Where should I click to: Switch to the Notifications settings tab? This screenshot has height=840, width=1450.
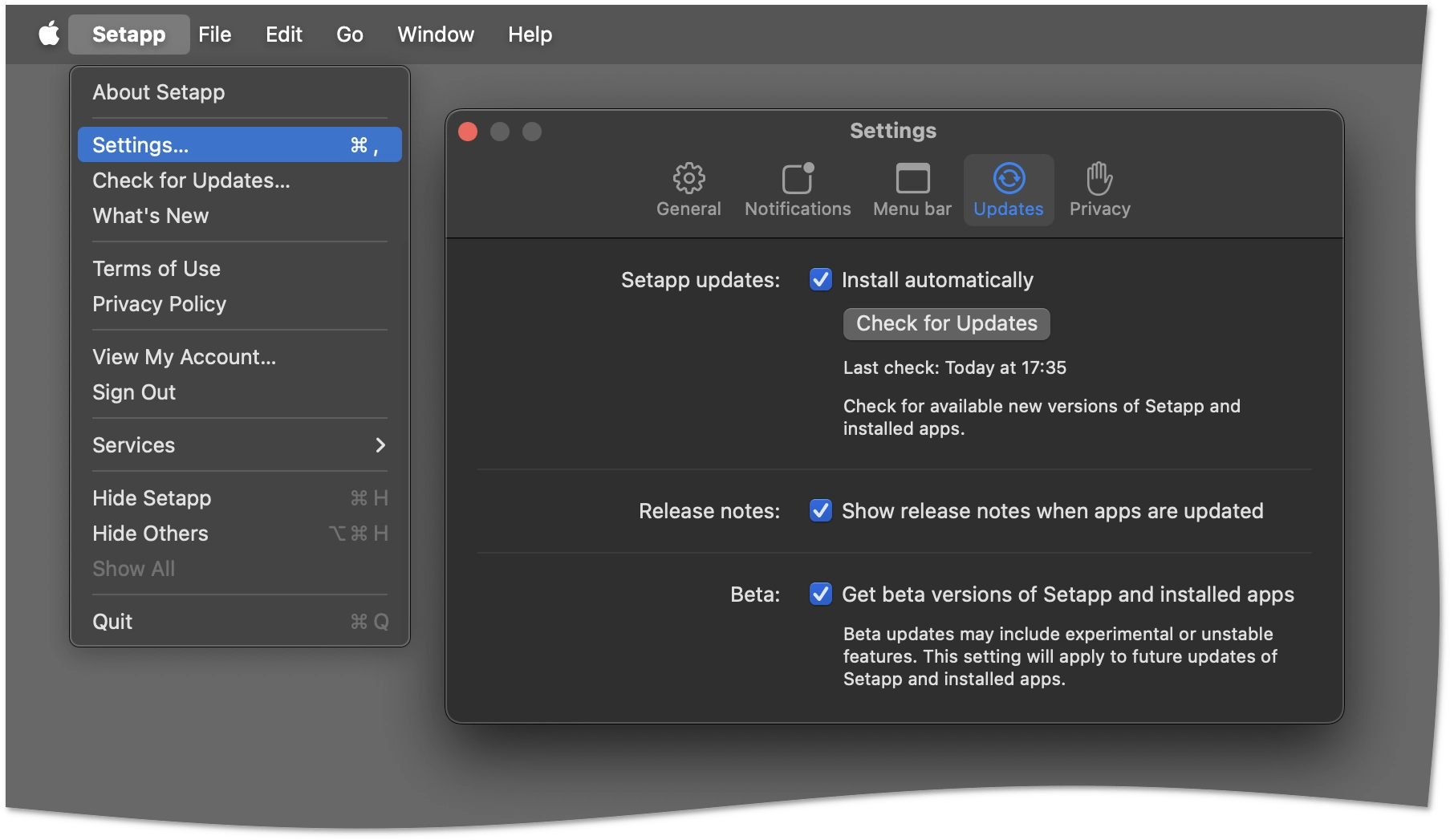coord(798,190)
